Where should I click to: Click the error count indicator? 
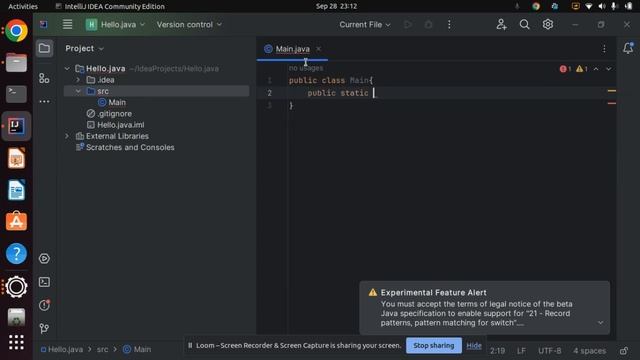(565, 69)
